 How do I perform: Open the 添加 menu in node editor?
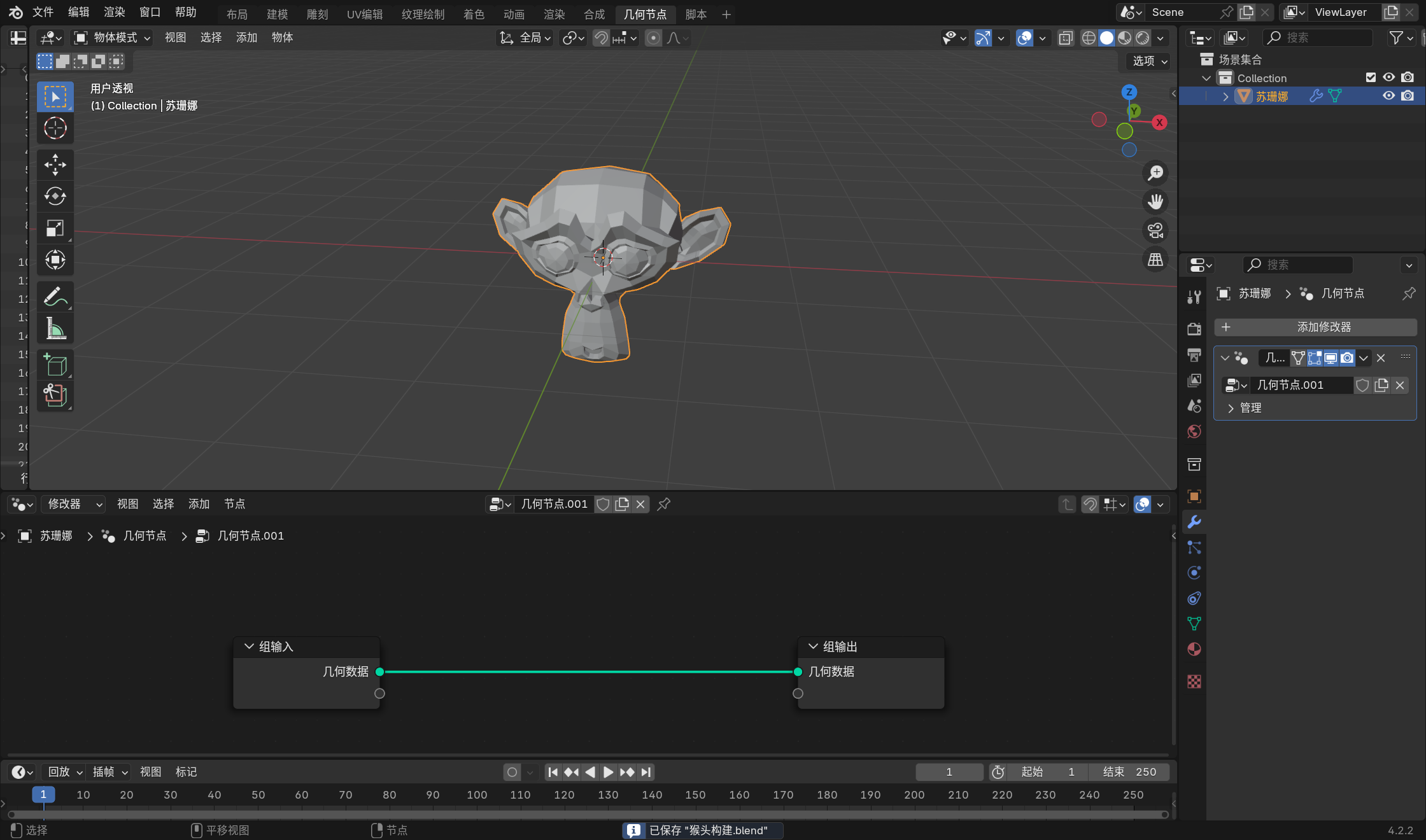199,504
